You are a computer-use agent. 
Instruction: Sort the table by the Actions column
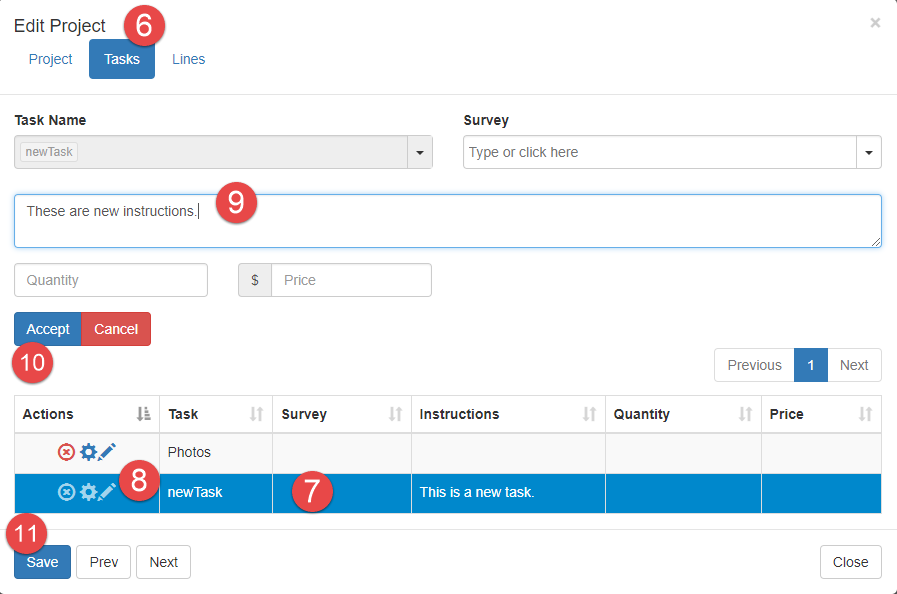coord(86,414)
